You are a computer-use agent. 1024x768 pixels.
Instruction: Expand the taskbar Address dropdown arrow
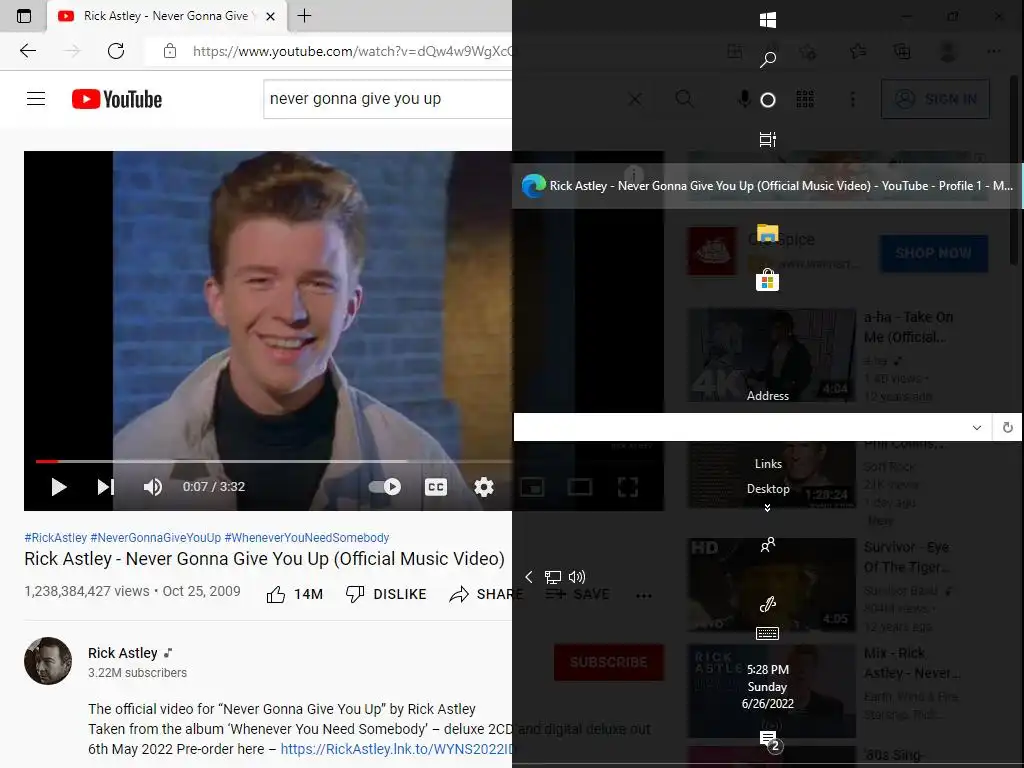pyautogui.click(x=977, y=427)
